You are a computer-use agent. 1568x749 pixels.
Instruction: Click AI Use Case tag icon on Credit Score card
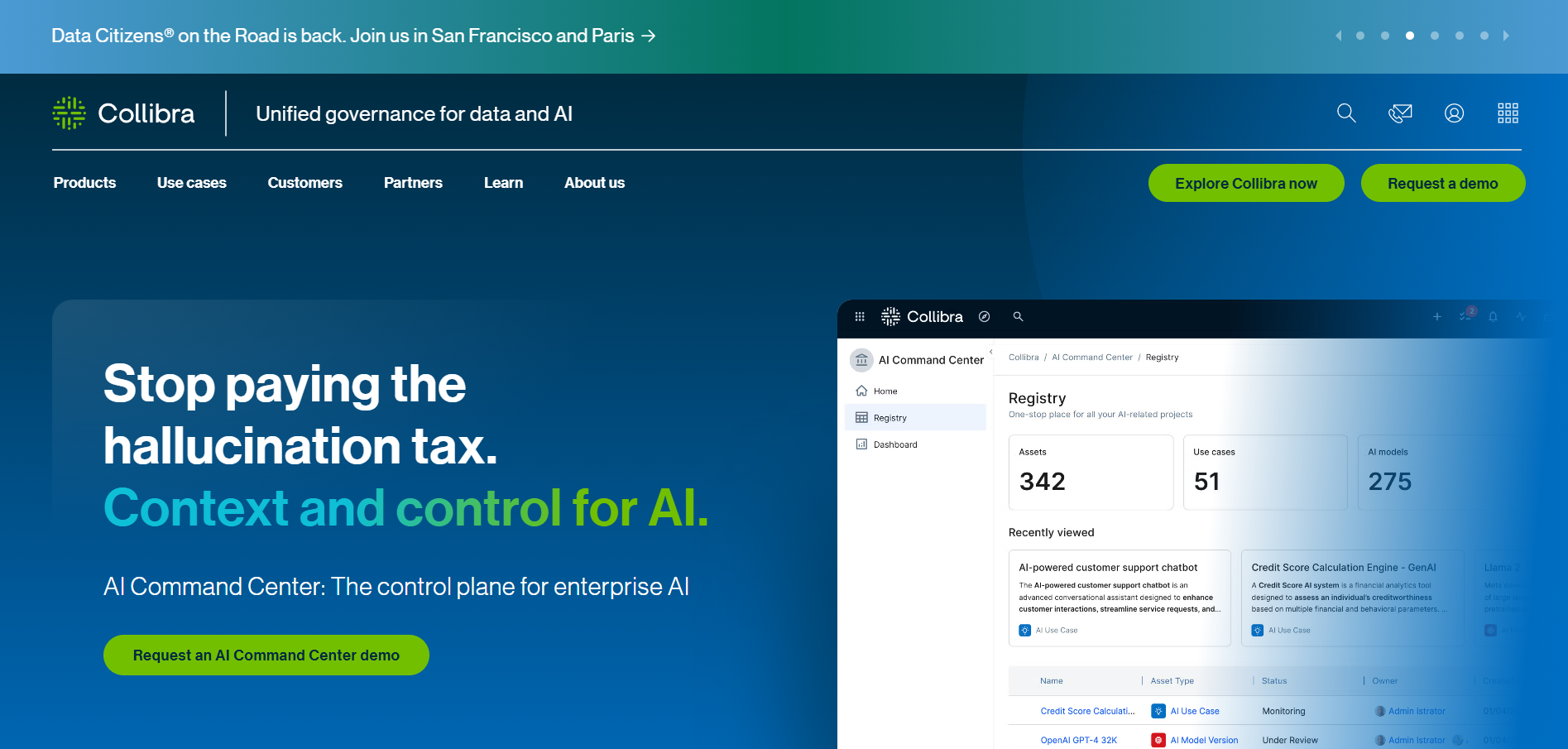[1257, 631]
